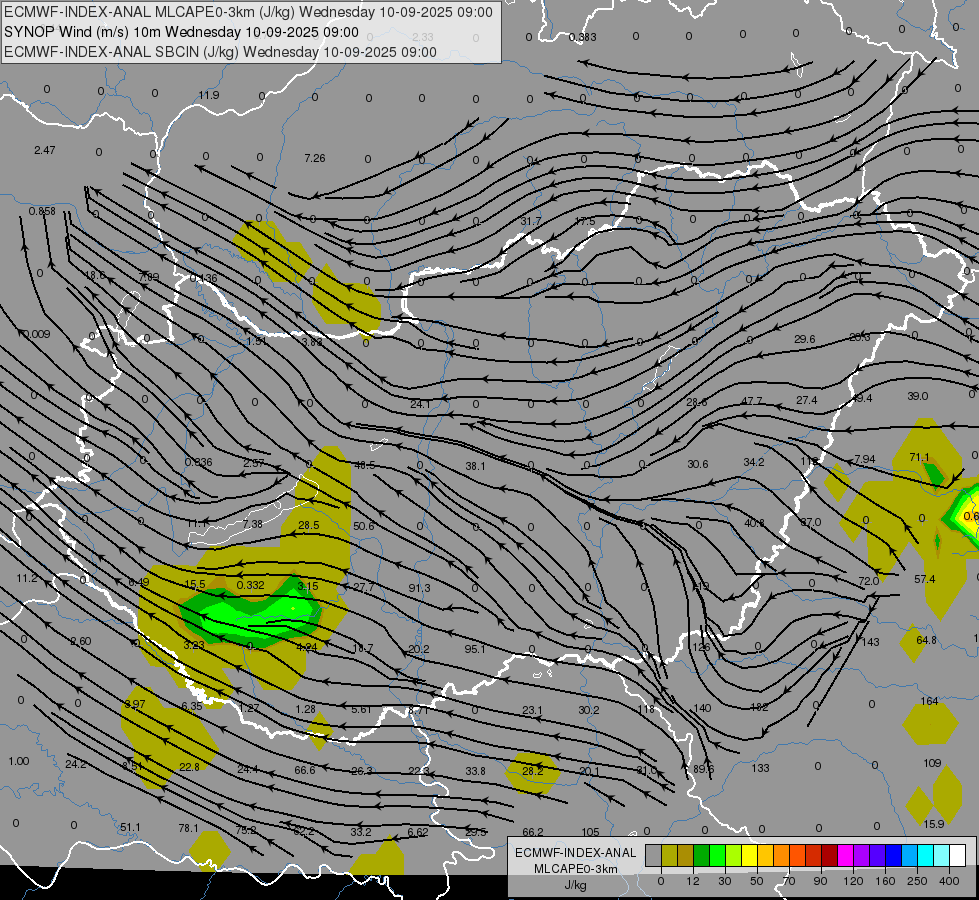Click the 57.4 value on the map
The width and height of the screenshot is (979, 900).
point(925,579)
